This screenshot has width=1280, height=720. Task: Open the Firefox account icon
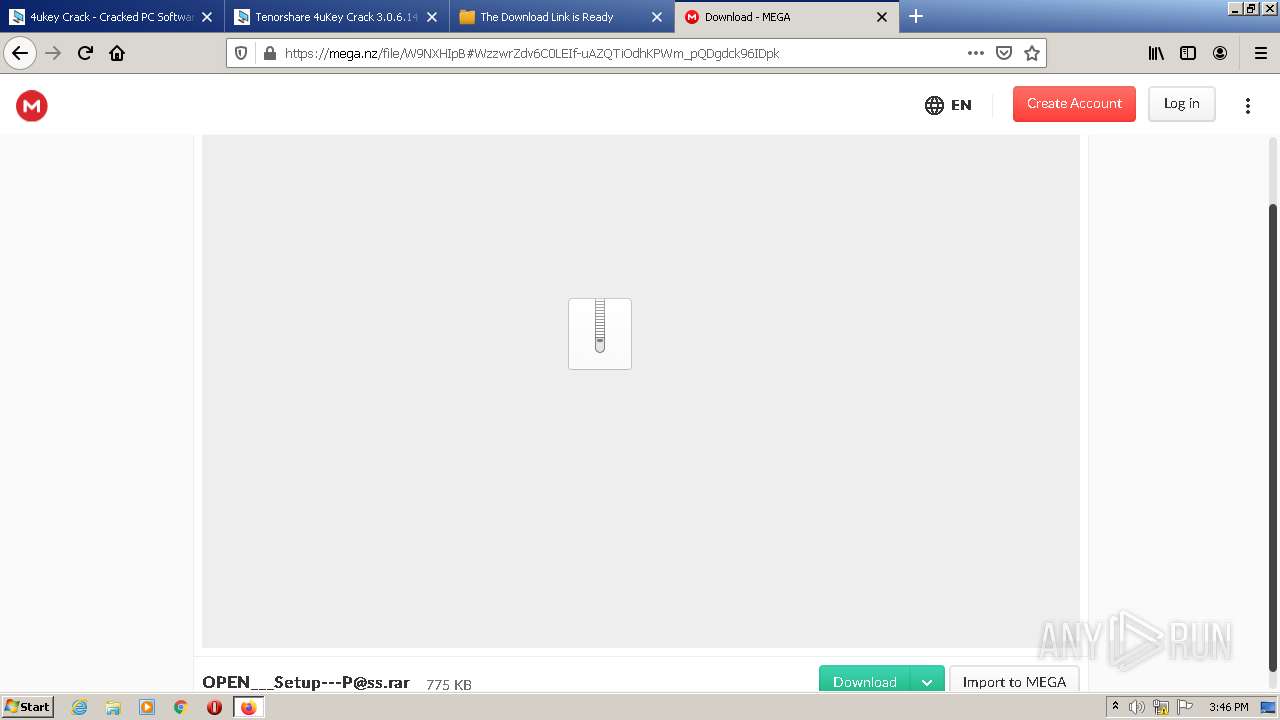(x=1220, y=53)
